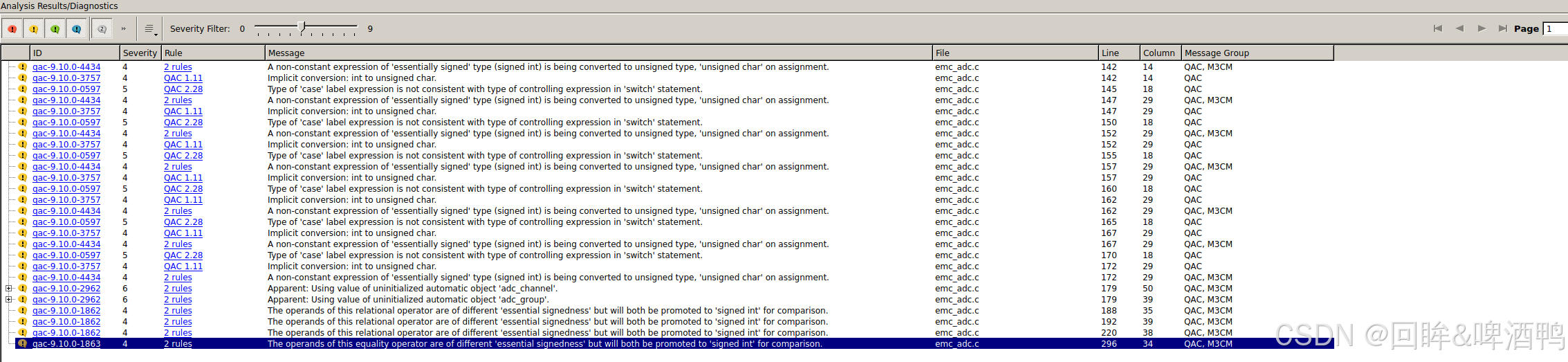Click warning icon of line 160 row
Image resolution: width=1568 pixels, height=362 pixels.
(22, 189)
